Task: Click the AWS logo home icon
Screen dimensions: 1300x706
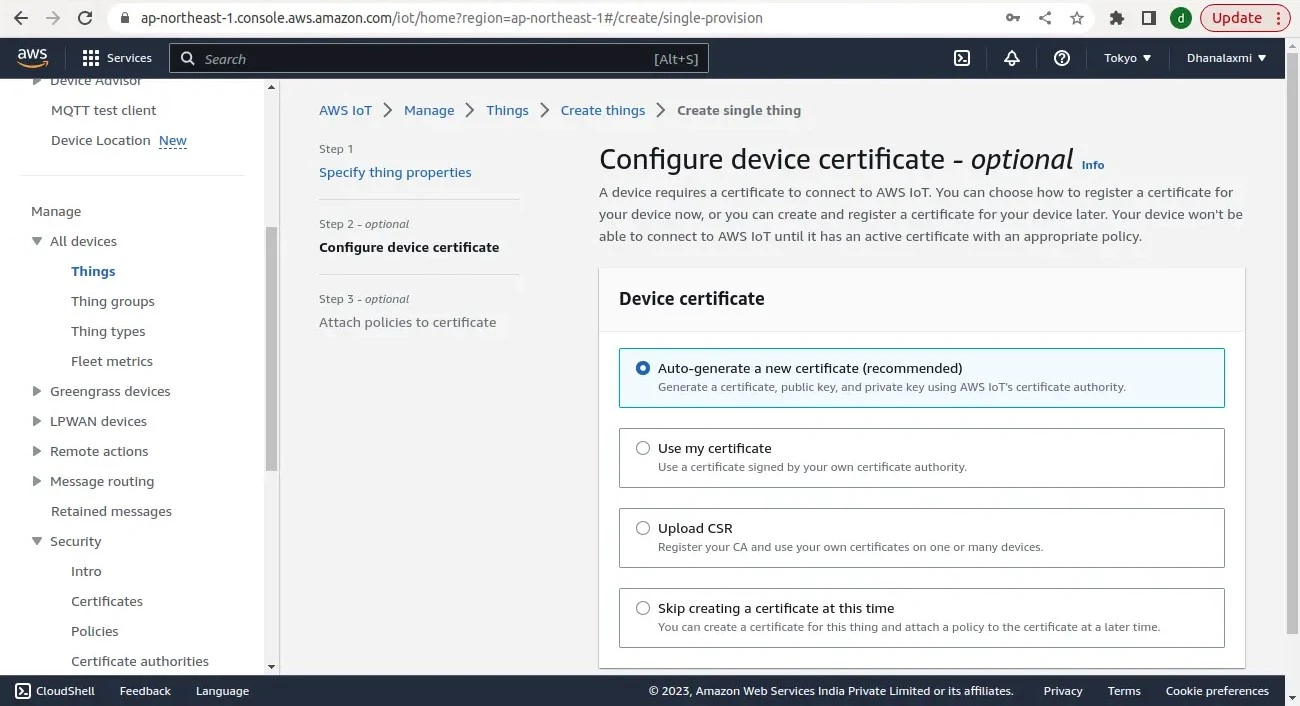Action: pos(33,58)
